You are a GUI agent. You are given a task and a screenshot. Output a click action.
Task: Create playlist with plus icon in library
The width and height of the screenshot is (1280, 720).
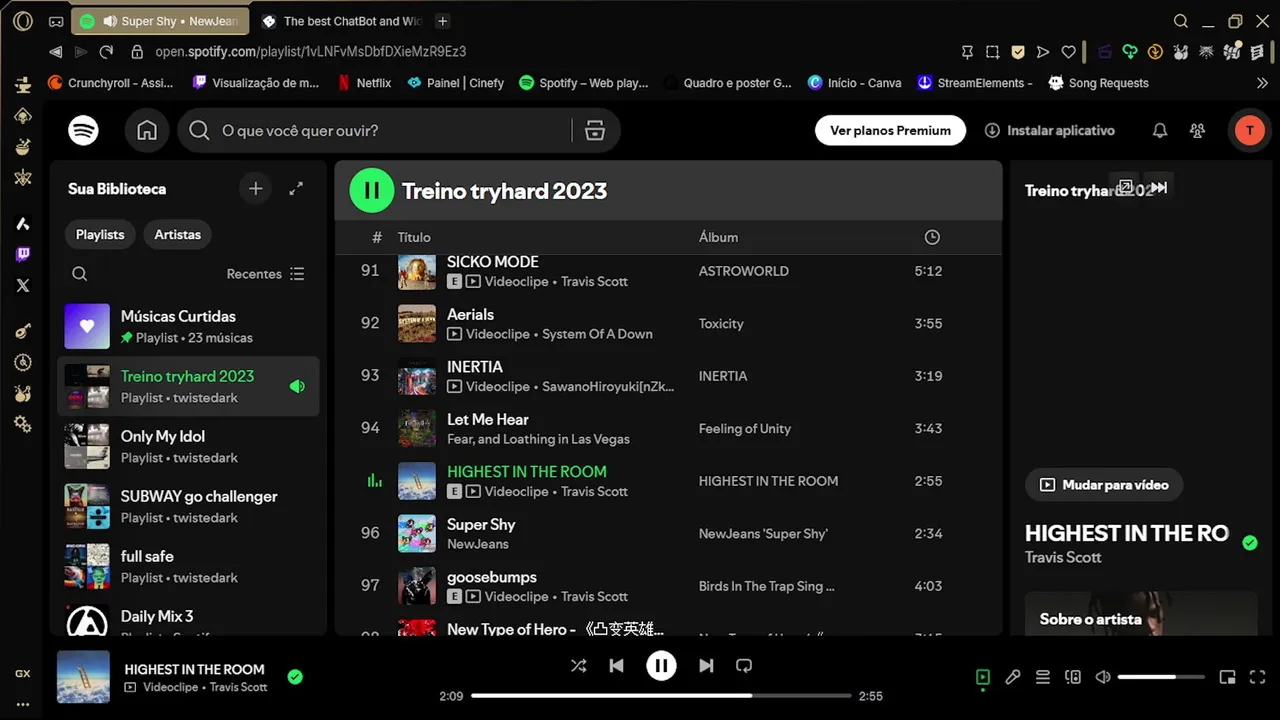[x=256, y=188]
